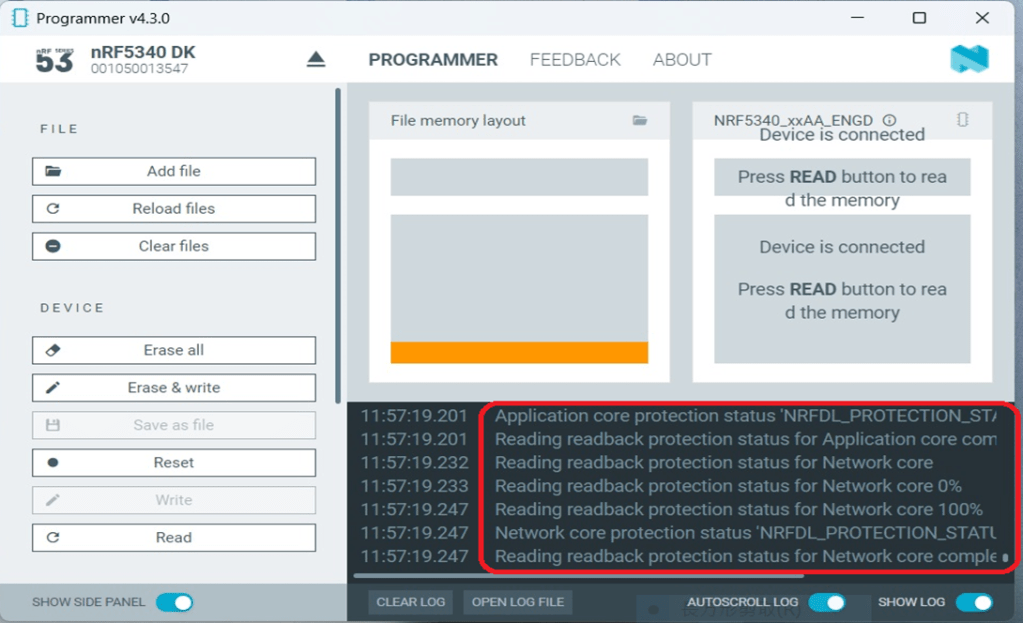The height and width of the screenshot is (623, 1023).
Task: Click NRF5340_xxAA_ENGD device title
Action: (793, 120)
